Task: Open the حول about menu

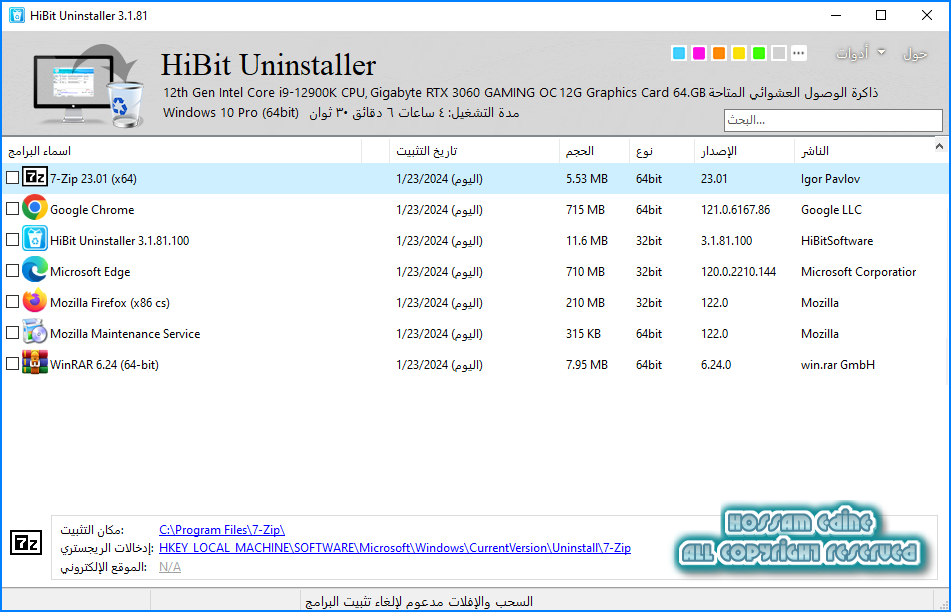Action: (x=915, y=54)
